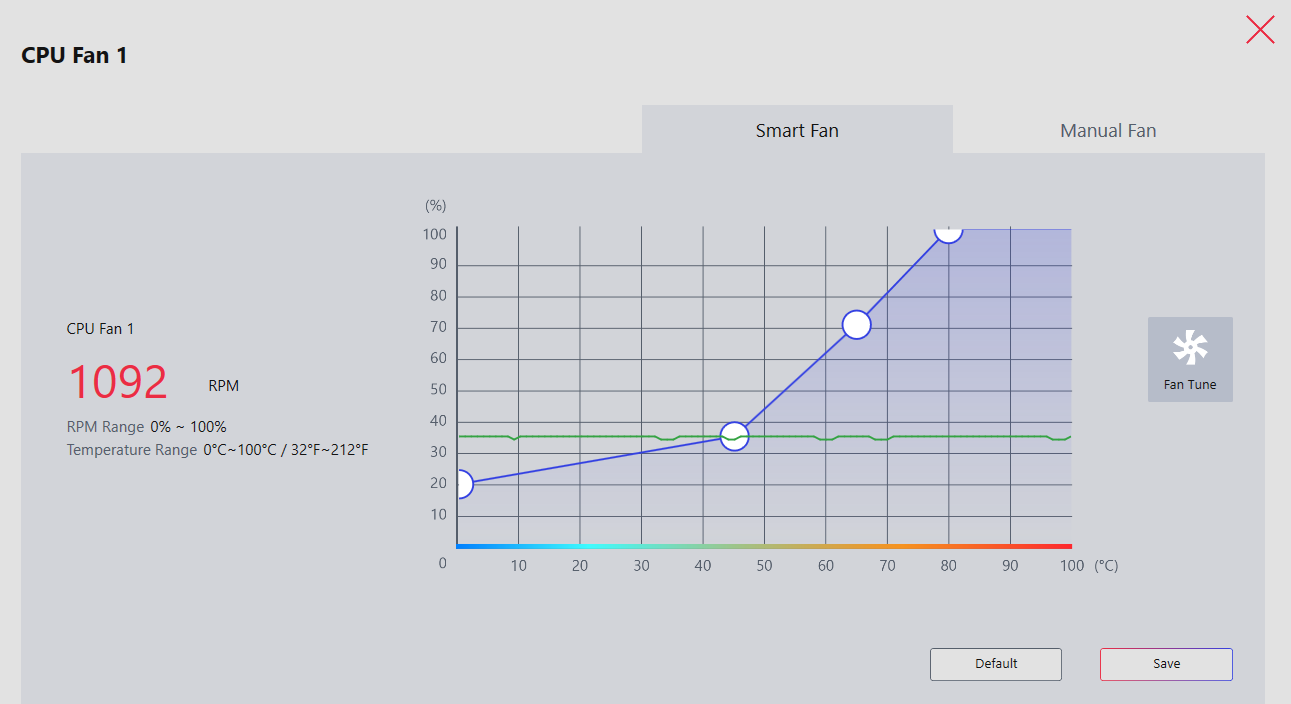Click the red 1092 RPM reading
The height and width of the screenshot is (704, 1291).
pos(118,383)
